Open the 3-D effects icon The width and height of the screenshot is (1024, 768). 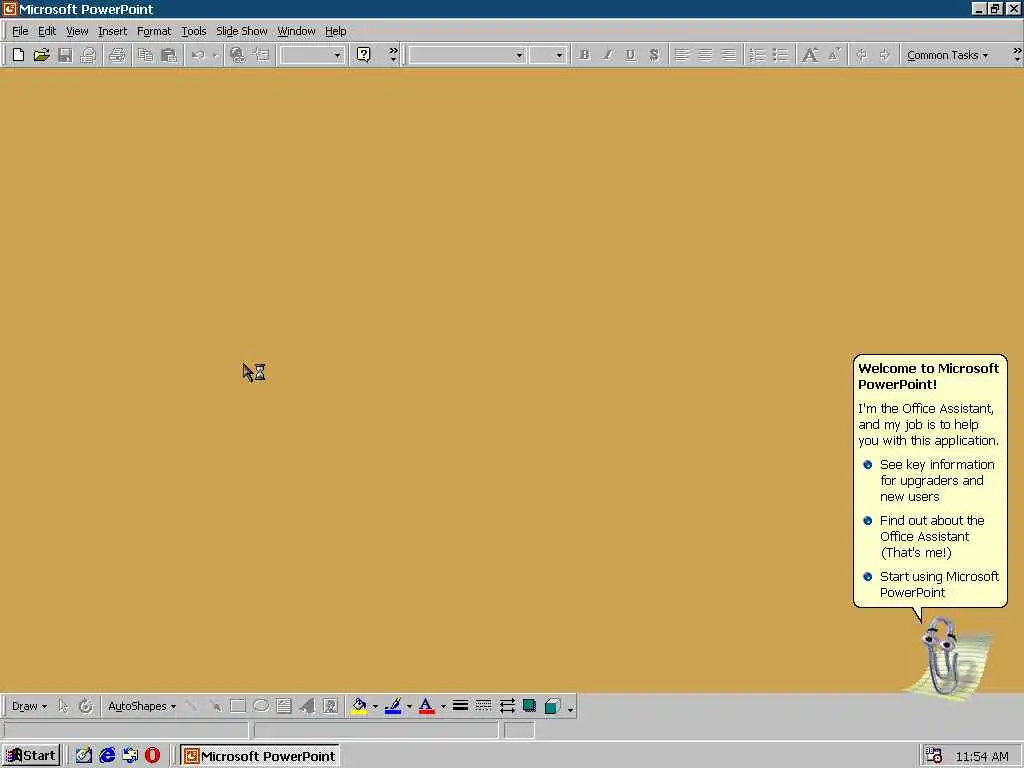552,706
